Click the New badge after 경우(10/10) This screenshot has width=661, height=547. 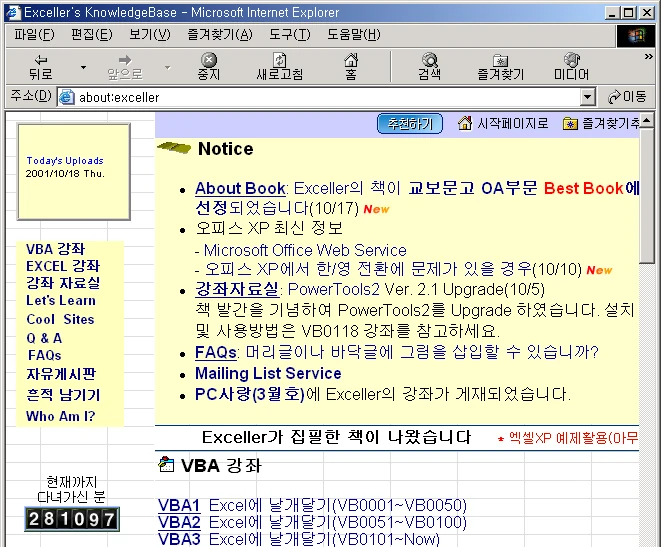click(x=599, y=270)
